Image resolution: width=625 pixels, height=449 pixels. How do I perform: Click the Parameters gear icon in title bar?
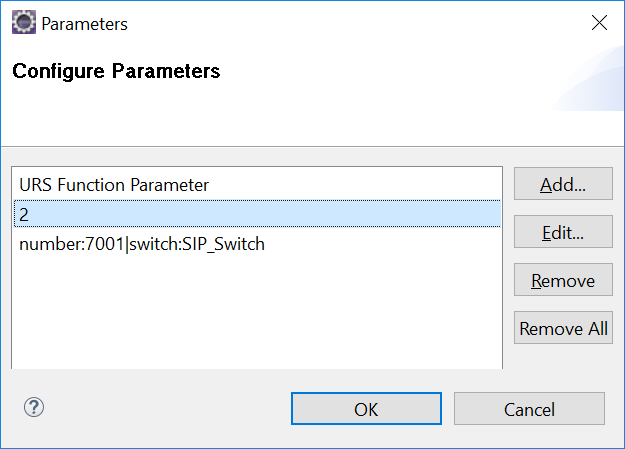click(x=24, y=22)
